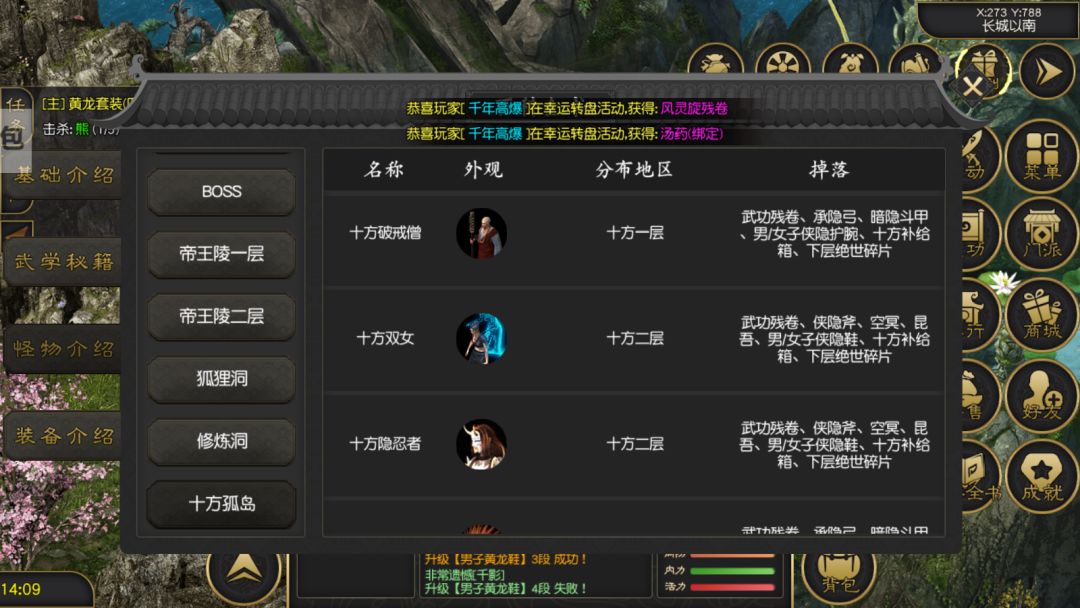Switch to the 怪物介绍 tab
This screenshot has width=1080, height=608.
tap(64, 349)
